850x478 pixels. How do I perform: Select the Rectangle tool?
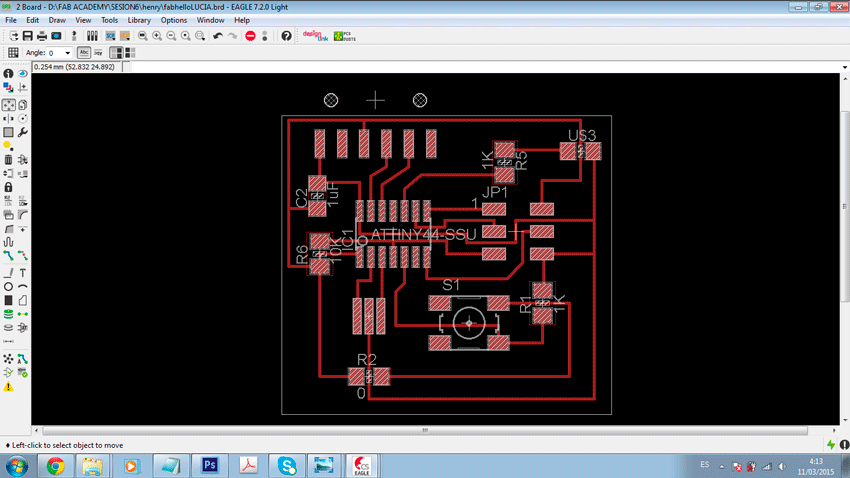[8, 300]
